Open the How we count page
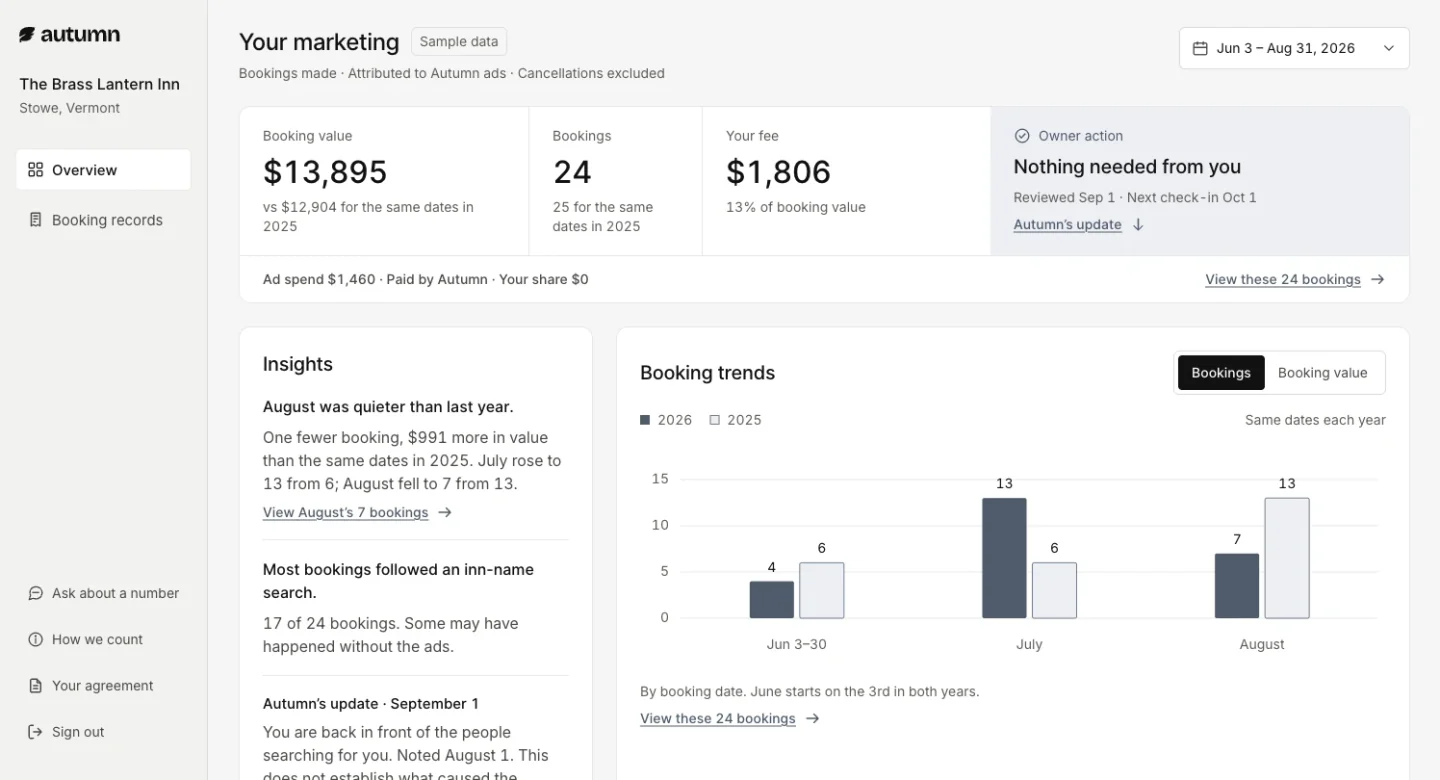1440x780 pixels. point(103,639)
